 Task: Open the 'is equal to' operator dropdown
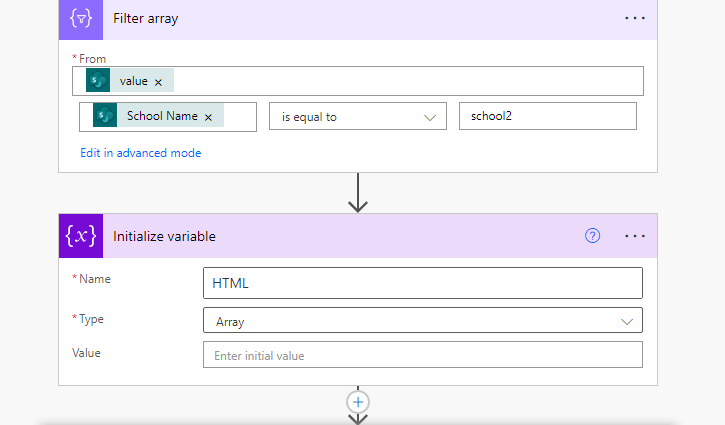click(358, 117)
